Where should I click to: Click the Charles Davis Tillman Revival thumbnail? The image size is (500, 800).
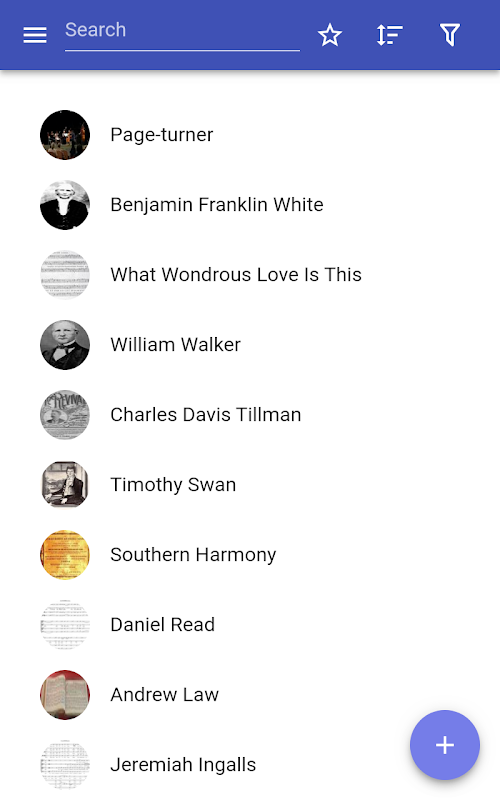coord(65,415)
